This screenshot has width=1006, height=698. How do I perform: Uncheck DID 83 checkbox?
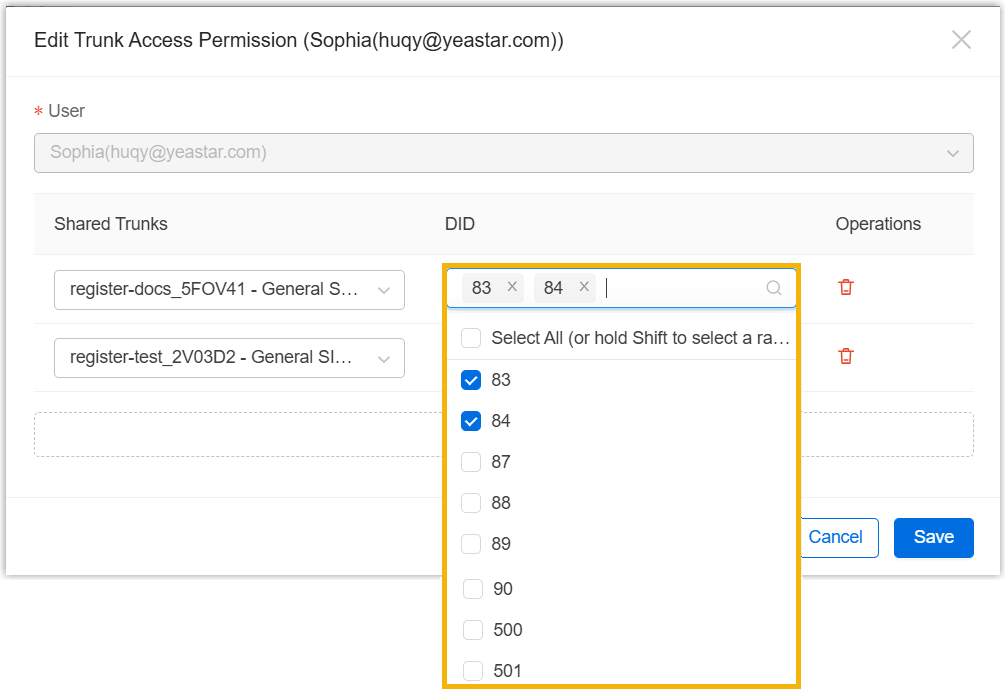471,380
